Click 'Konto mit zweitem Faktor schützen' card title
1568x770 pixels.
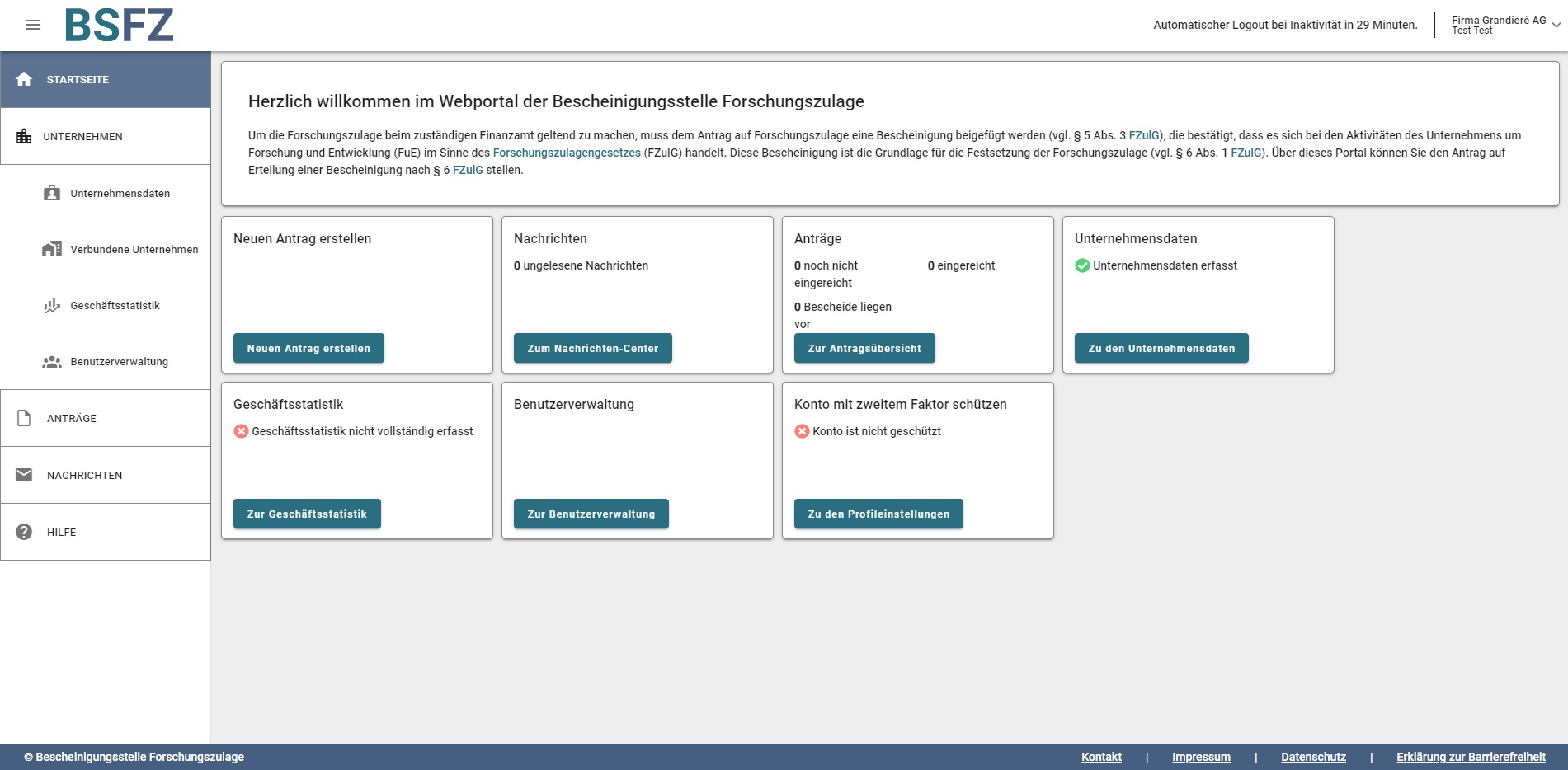[900, 404]
